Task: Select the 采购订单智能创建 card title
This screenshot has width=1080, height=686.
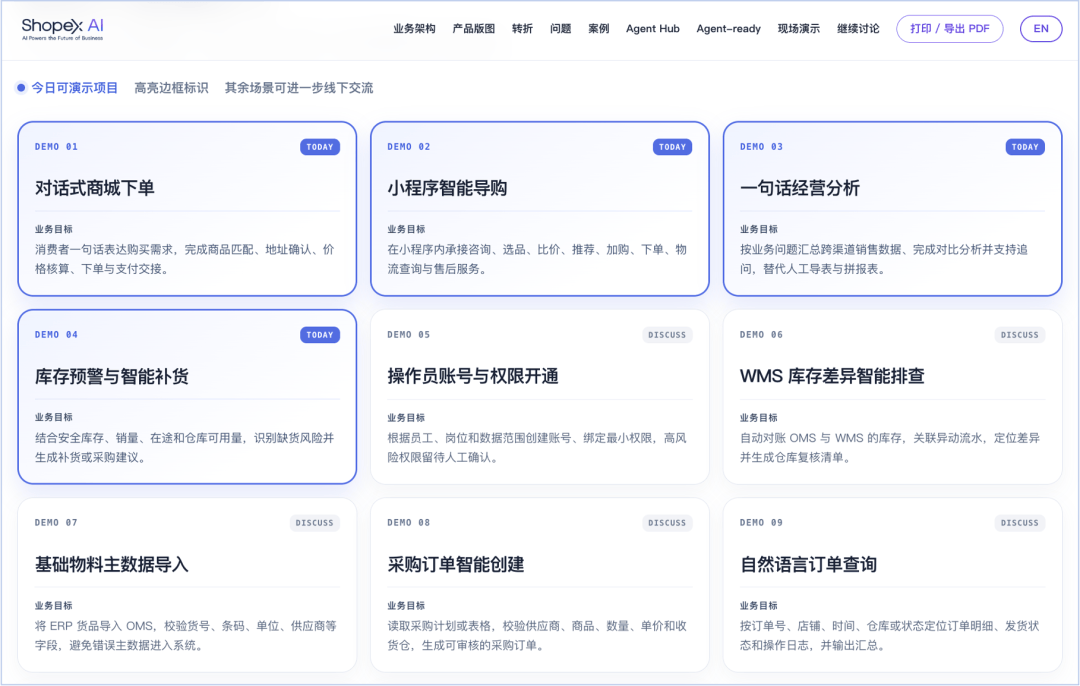Action: click(455, 564)
